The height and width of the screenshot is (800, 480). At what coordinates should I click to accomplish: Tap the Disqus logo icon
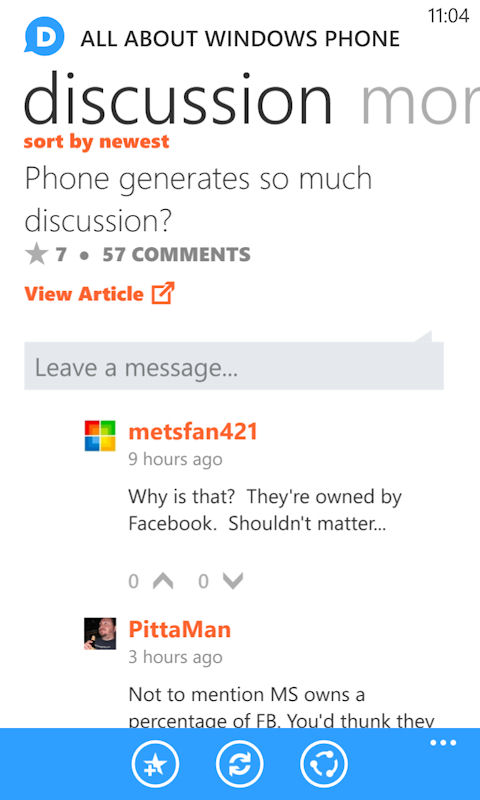pyautogui.click(x=44, y=36)
